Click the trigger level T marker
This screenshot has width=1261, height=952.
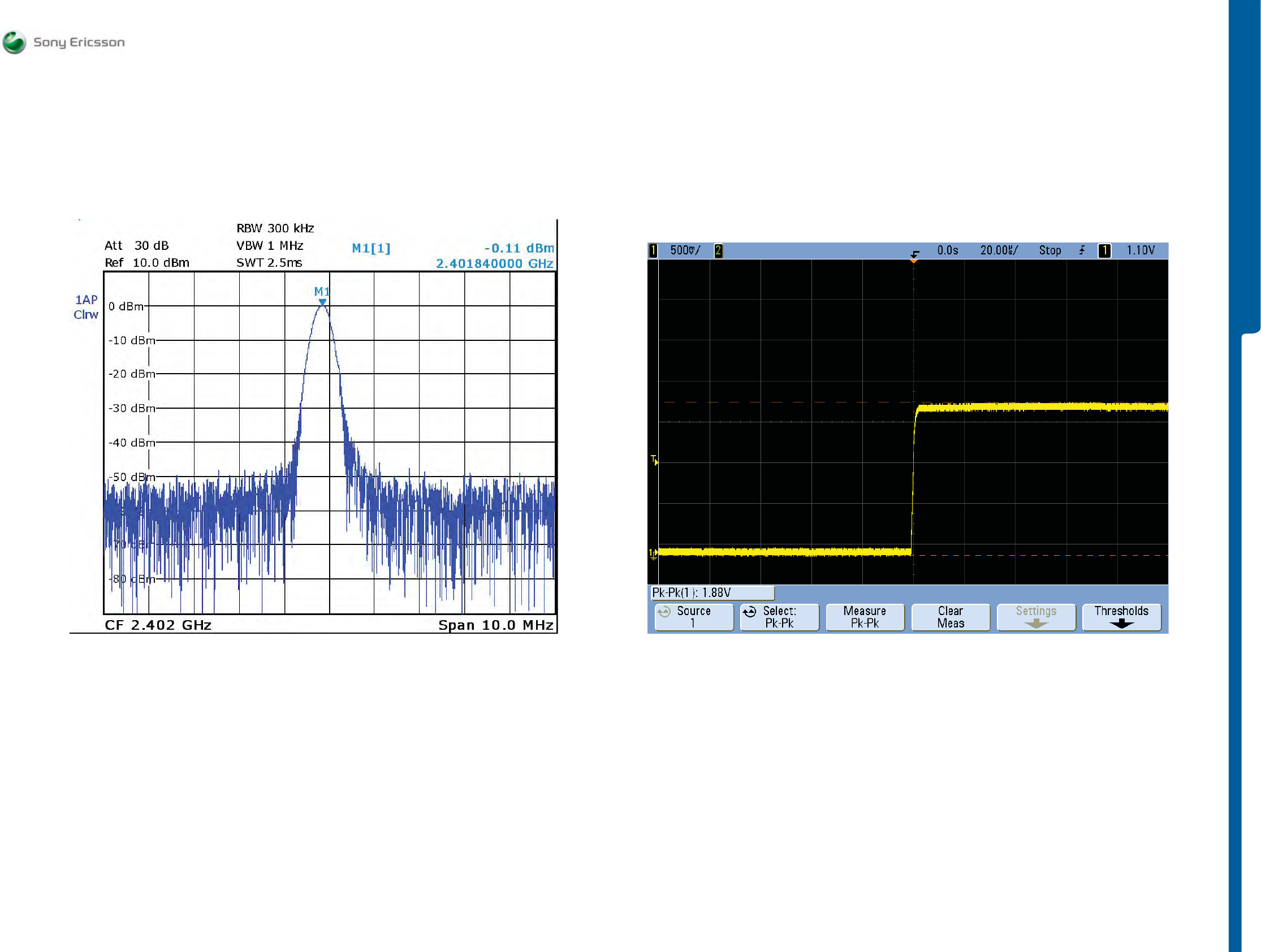[x=654, y=460]
